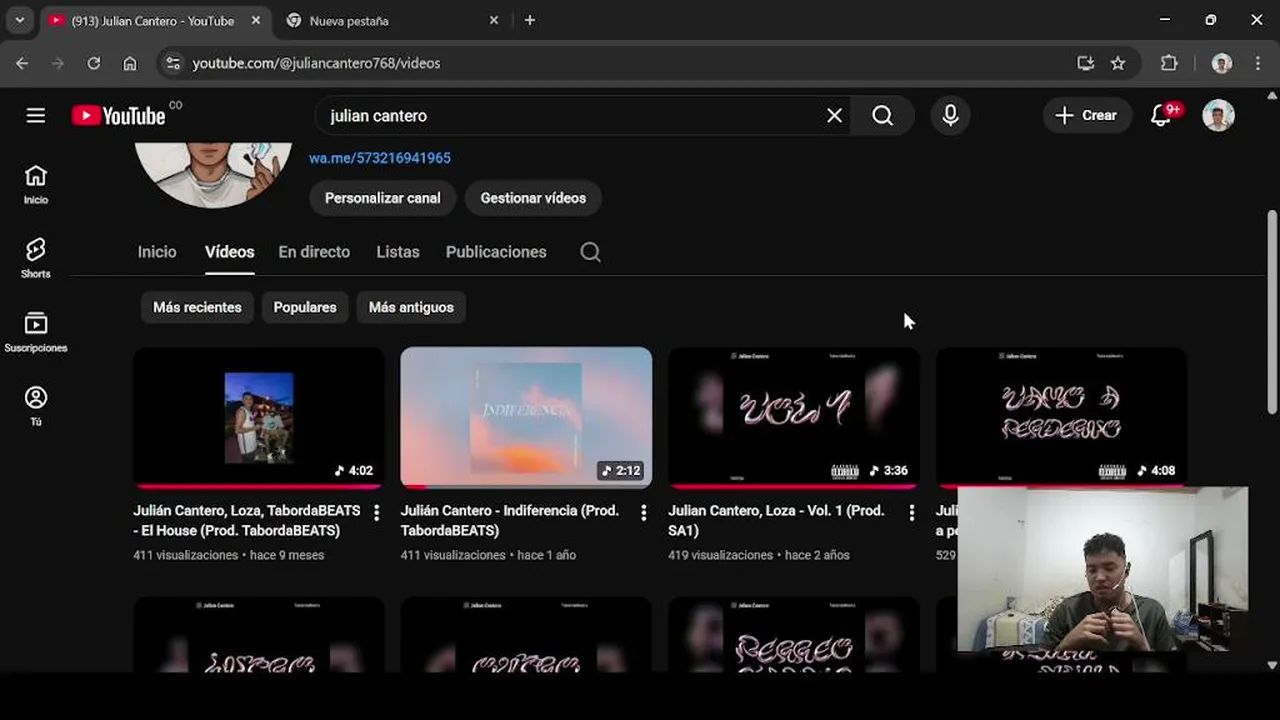Select the channel Vídeos tab
This screenshot has width=1280, height=720.
[230, 252]
